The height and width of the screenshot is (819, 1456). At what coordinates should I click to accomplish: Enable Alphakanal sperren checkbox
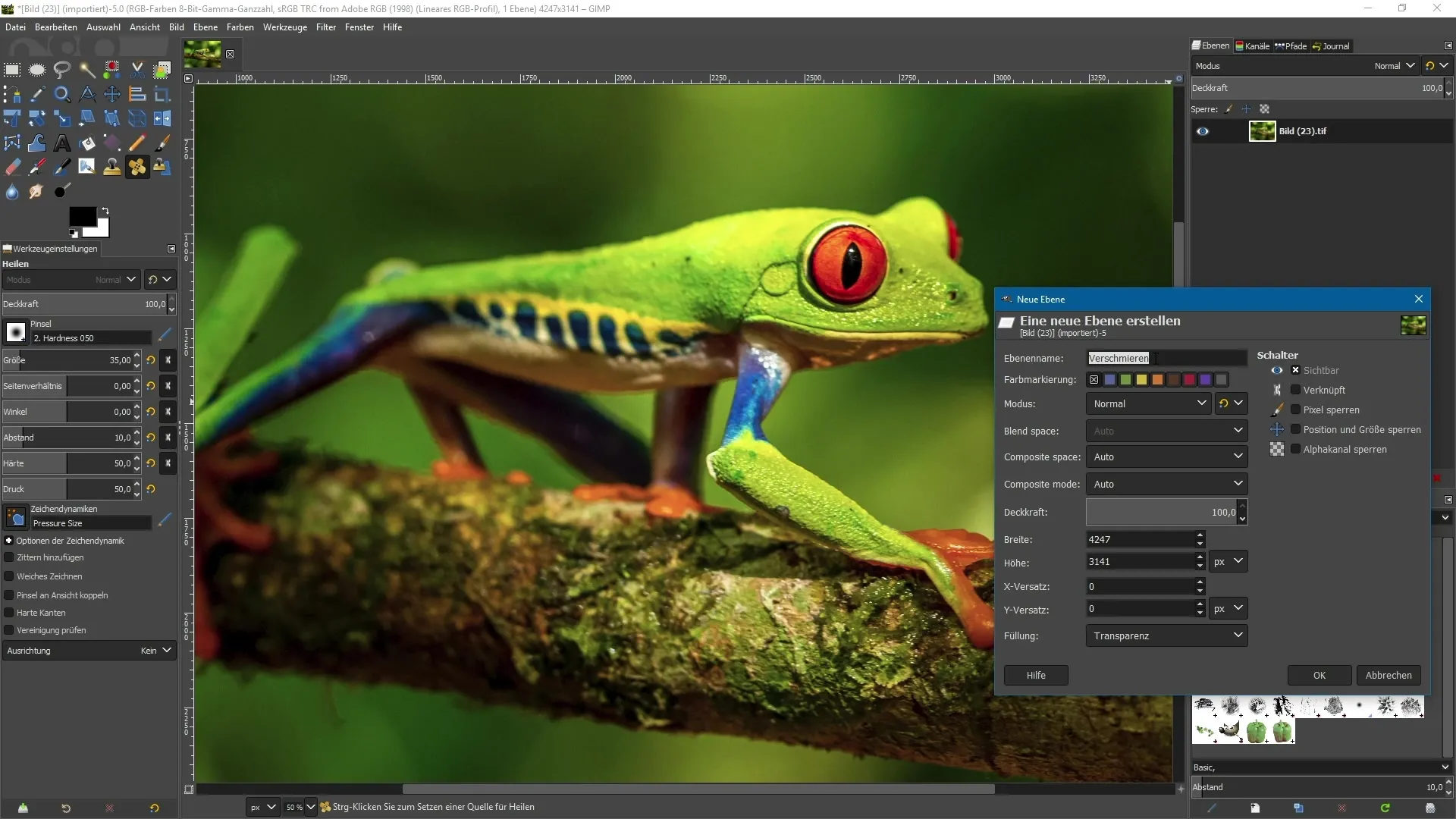(x=1295, y=449)
